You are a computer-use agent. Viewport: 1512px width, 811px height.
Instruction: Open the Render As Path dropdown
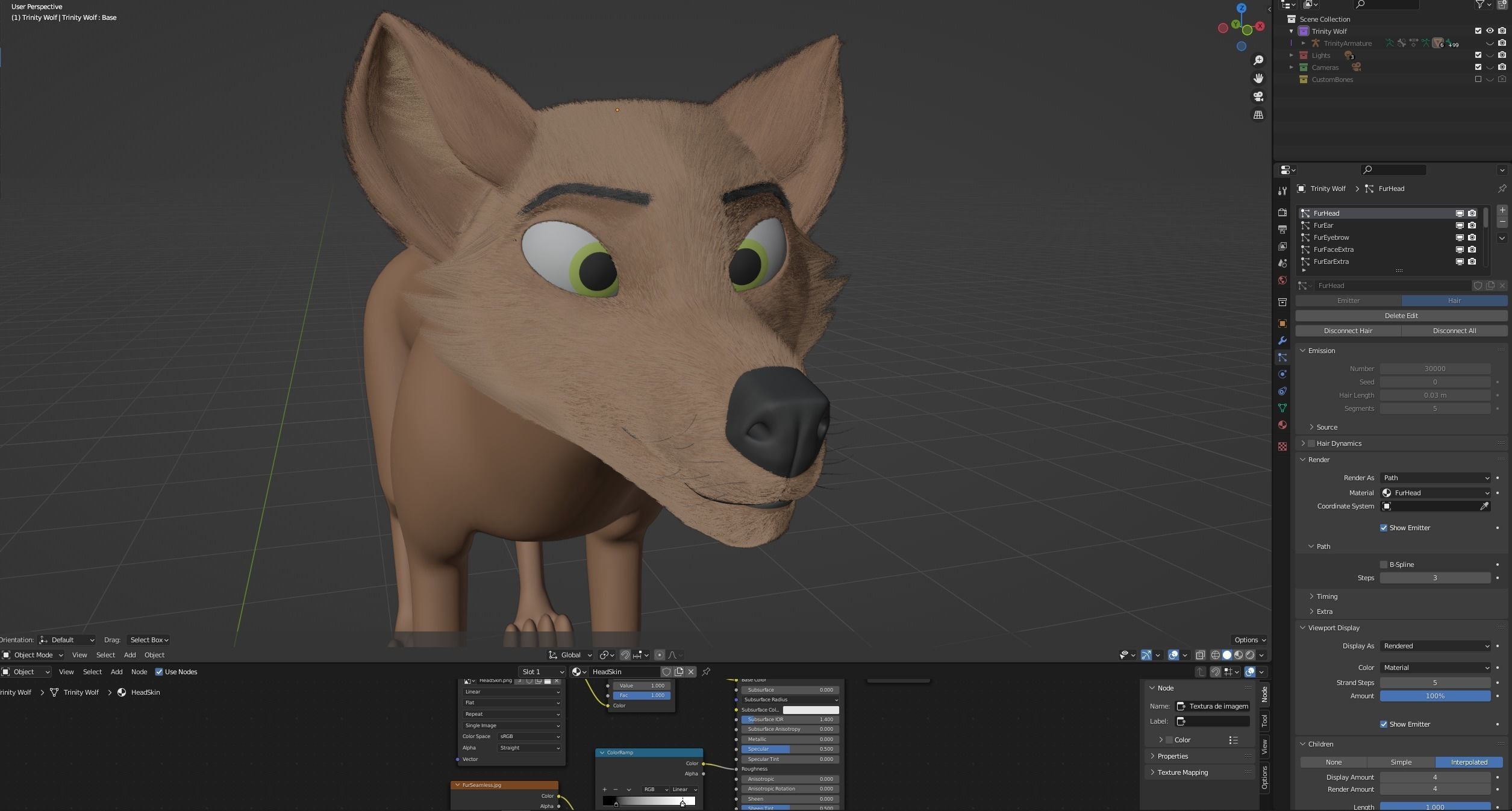(1435, 478)
